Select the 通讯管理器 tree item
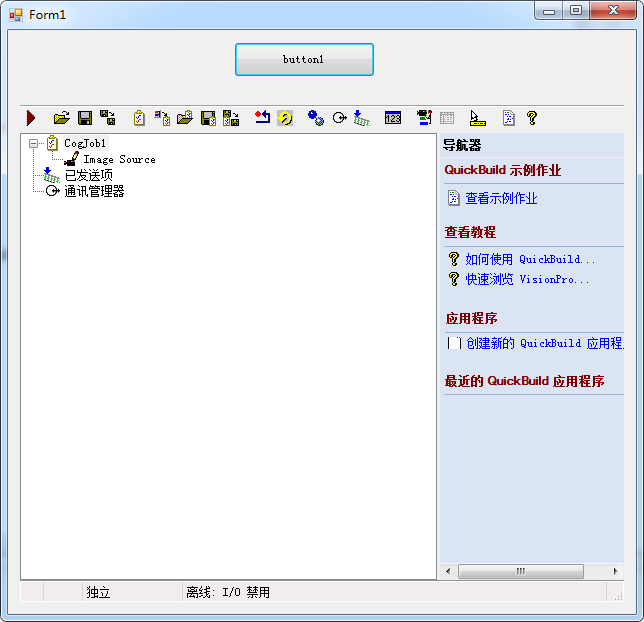 [x=94, y=191]
